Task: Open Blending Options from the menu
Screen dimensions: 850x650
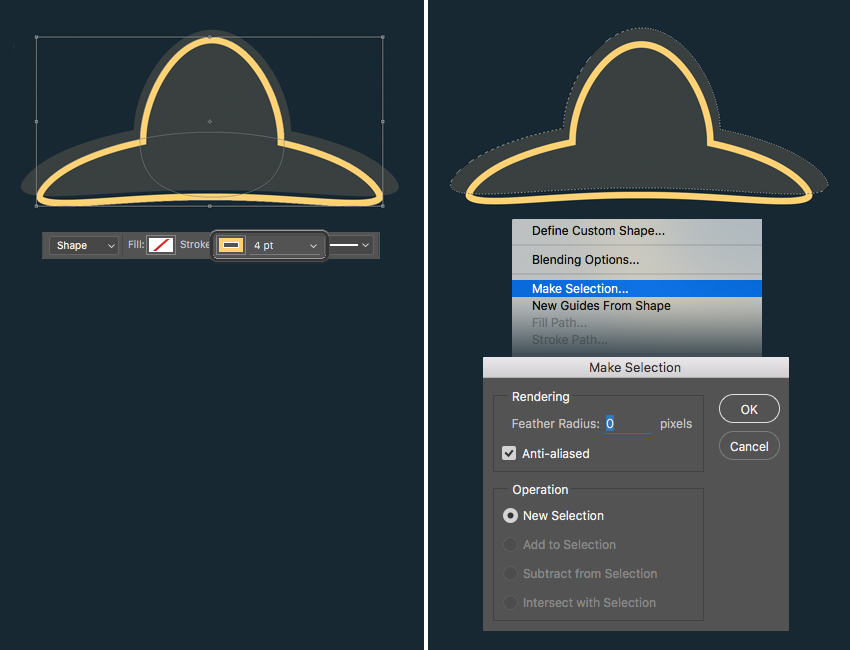Action: tap(585, 259)
